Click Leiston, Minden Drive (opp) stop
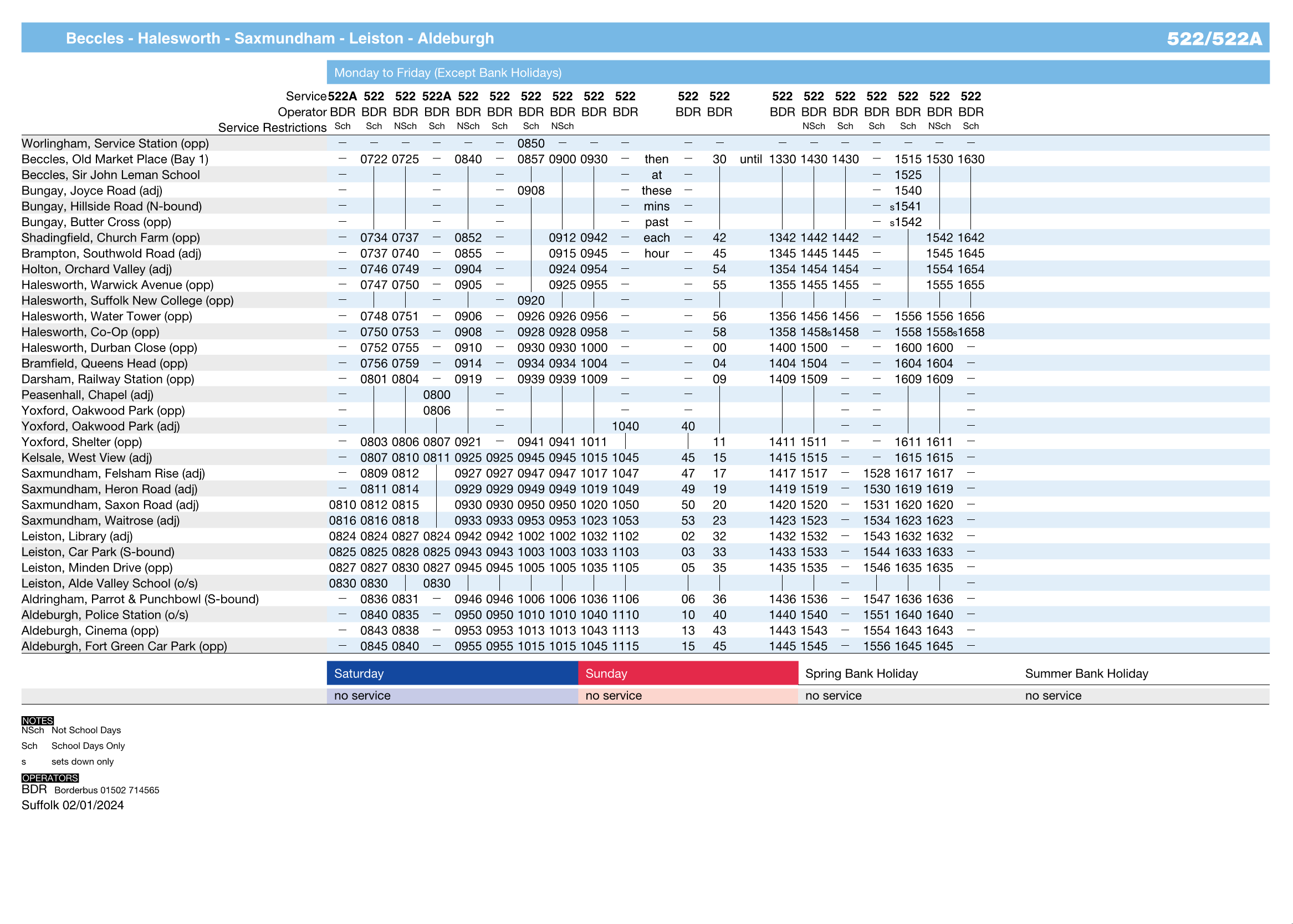Viewport: 1293px width, 924px height. point(98,568)
